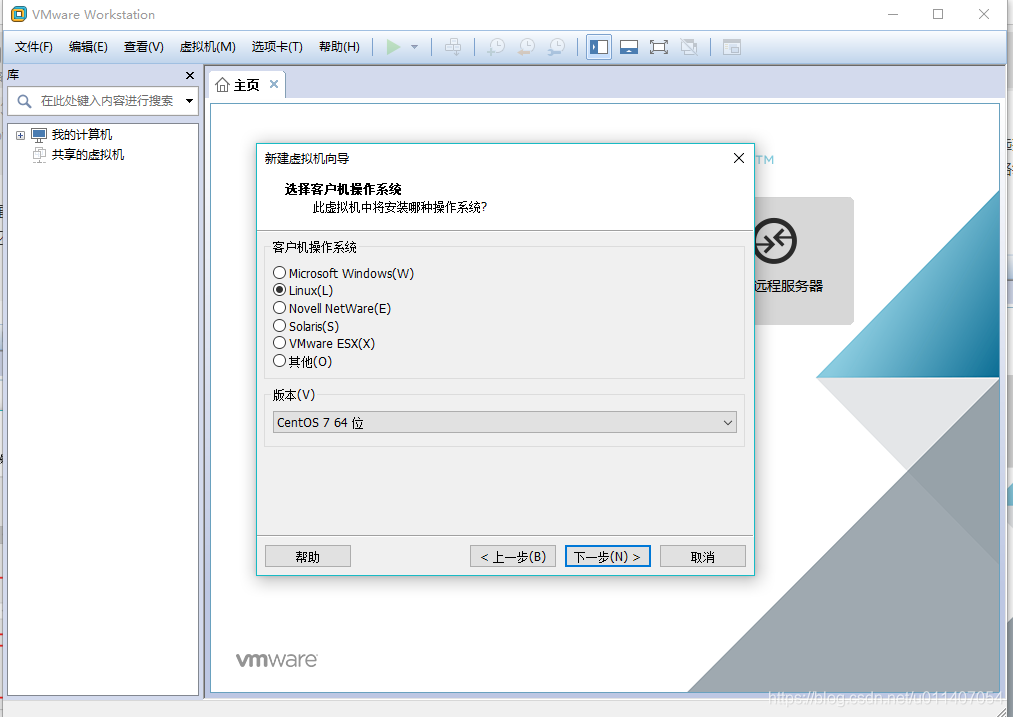Click the 取消 button
This screenshot has height=717, width=1013.
coord(702,557)
